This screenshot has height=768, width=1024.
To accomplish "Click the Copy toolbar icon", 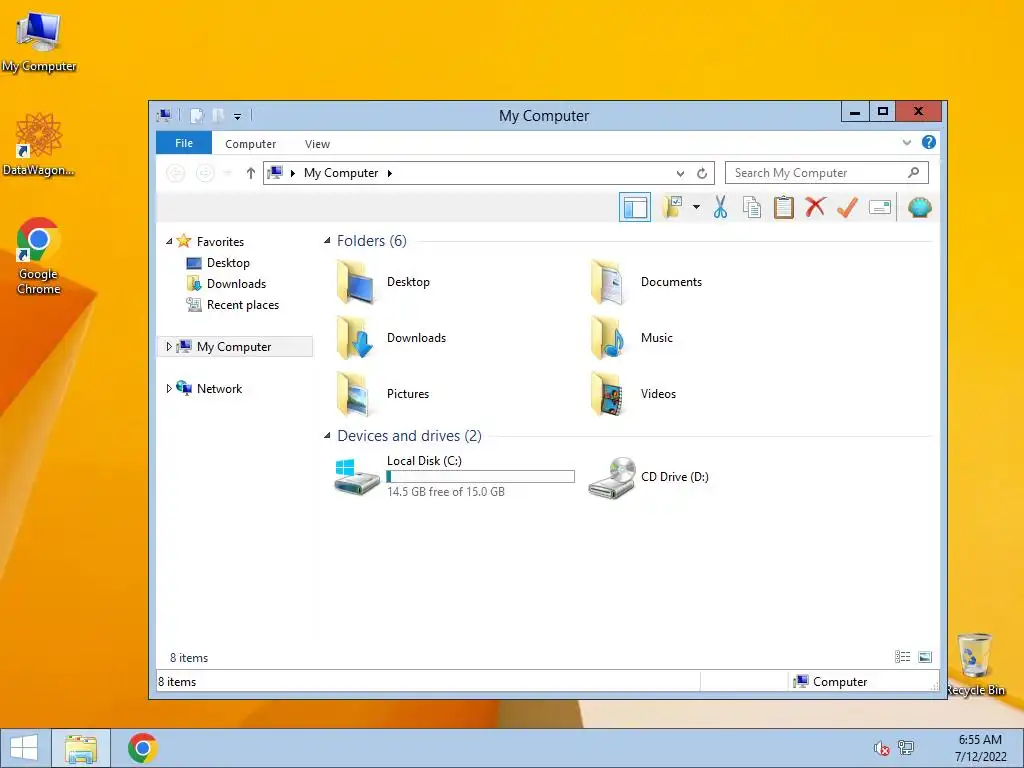I will pyautogui.click(x=752, y=208).
